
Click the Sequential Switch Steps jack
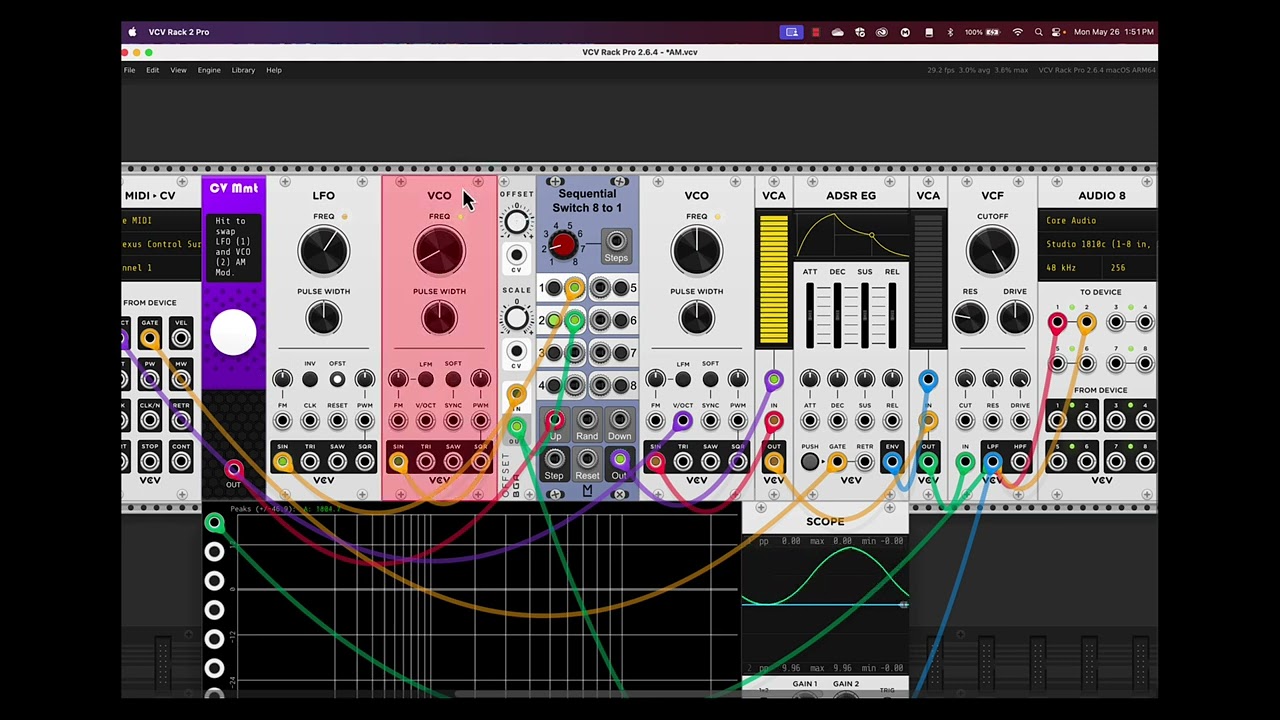coord(616,241)
